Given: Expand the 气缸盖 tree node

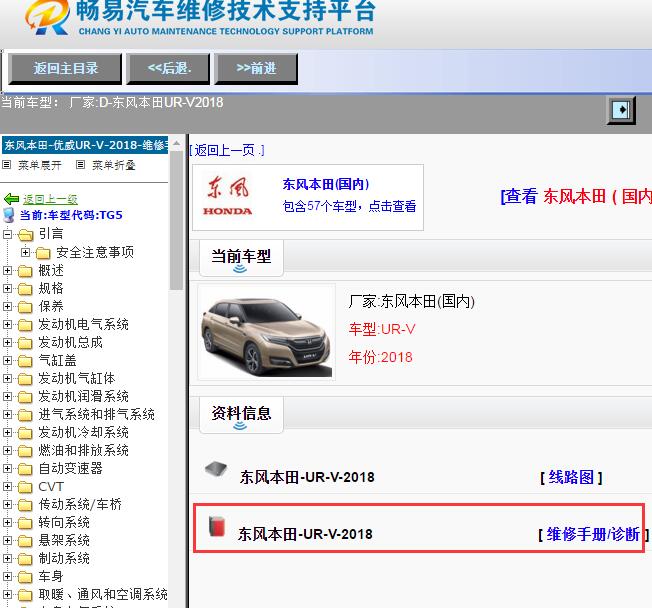Looking at the screenshot, I should click(x=7, y=360).
